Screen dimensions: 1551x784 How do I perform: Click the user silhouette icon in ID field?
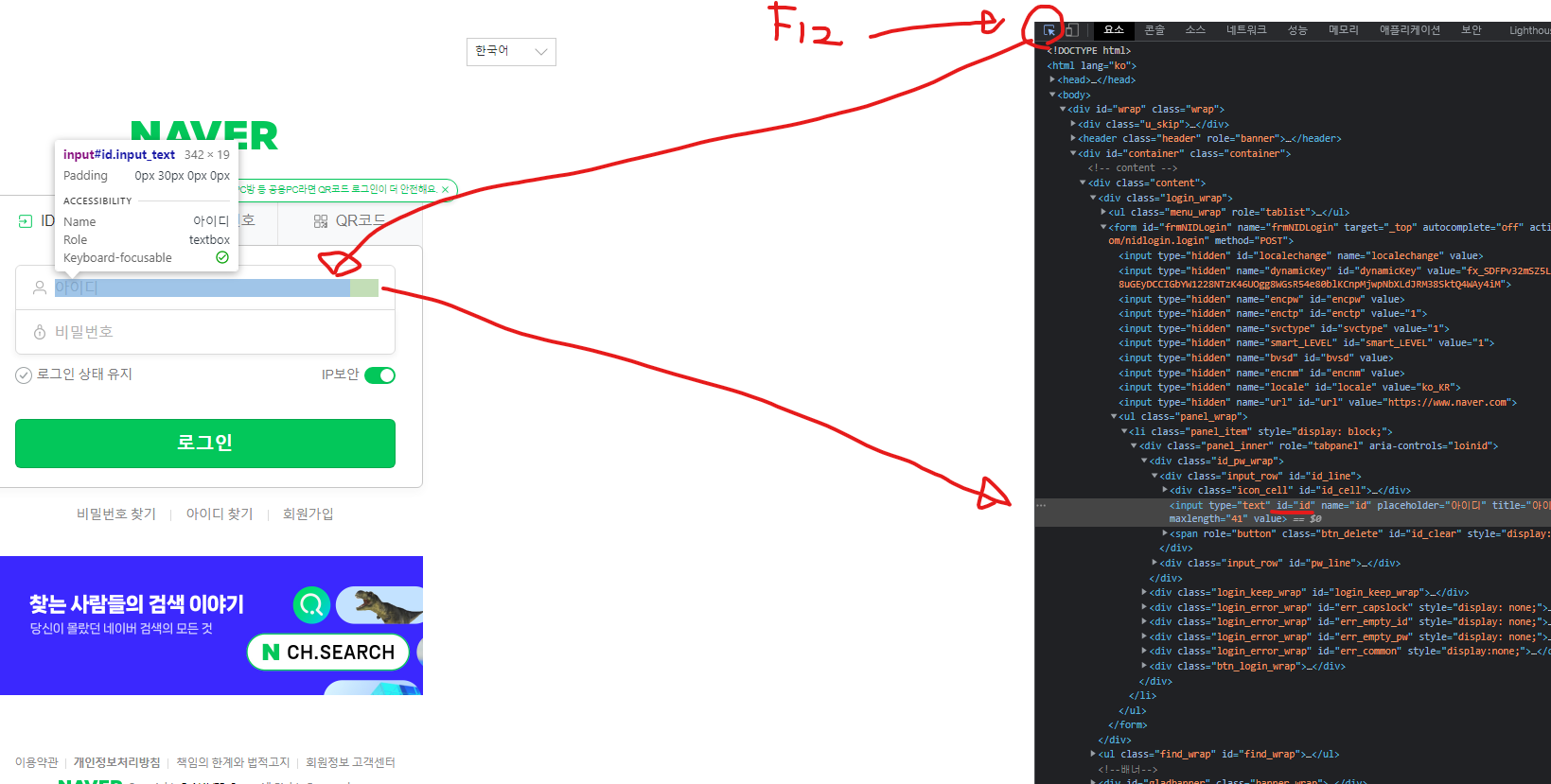point(40,287)
